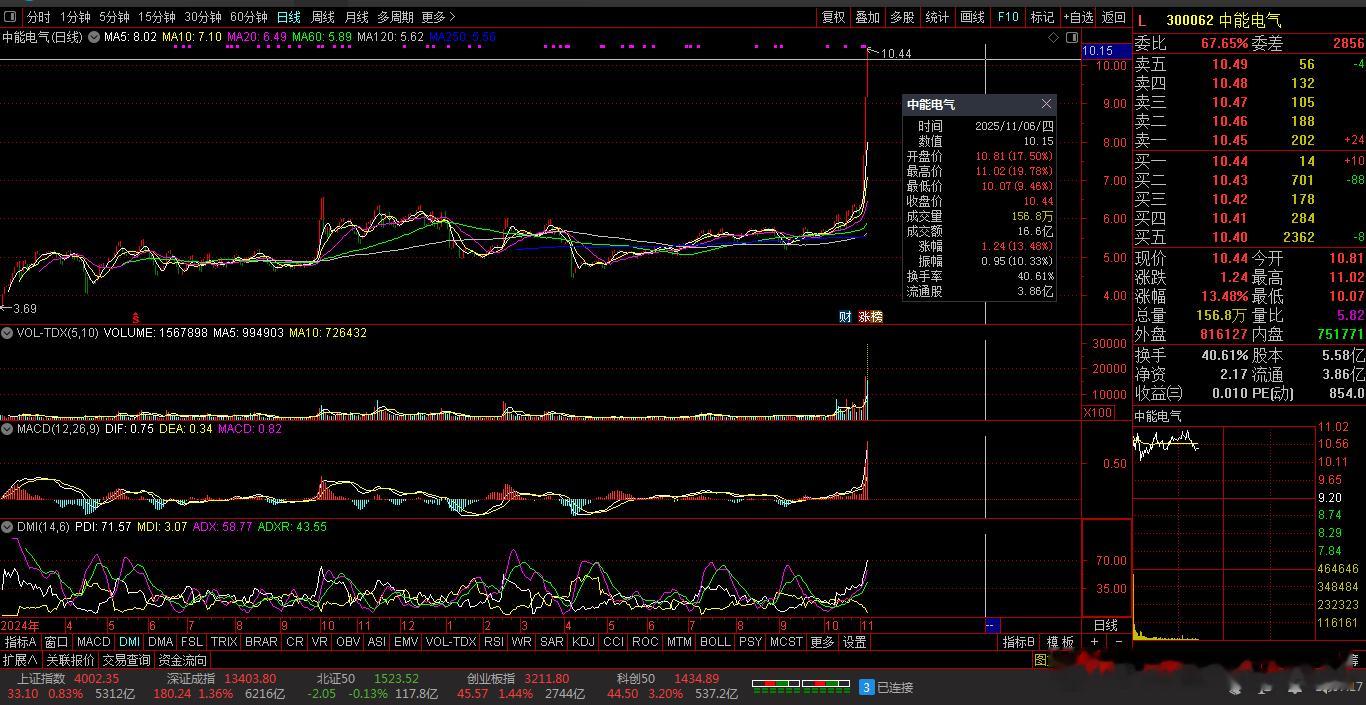Viewport: 1366px width, 705px height.
Task: Click the red S marker under candles
Action: pyautogui.click(x=138, y=316)
